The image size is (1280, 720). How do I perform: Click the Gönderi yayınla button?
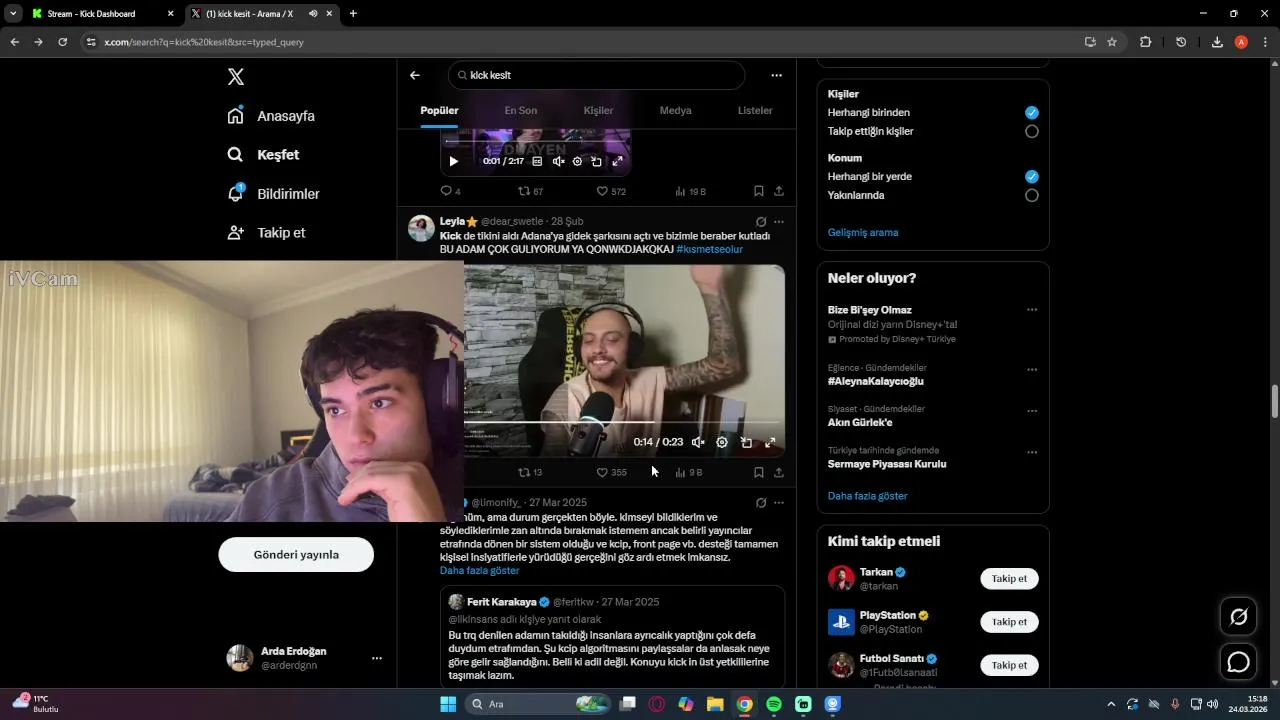click(296, 555)
